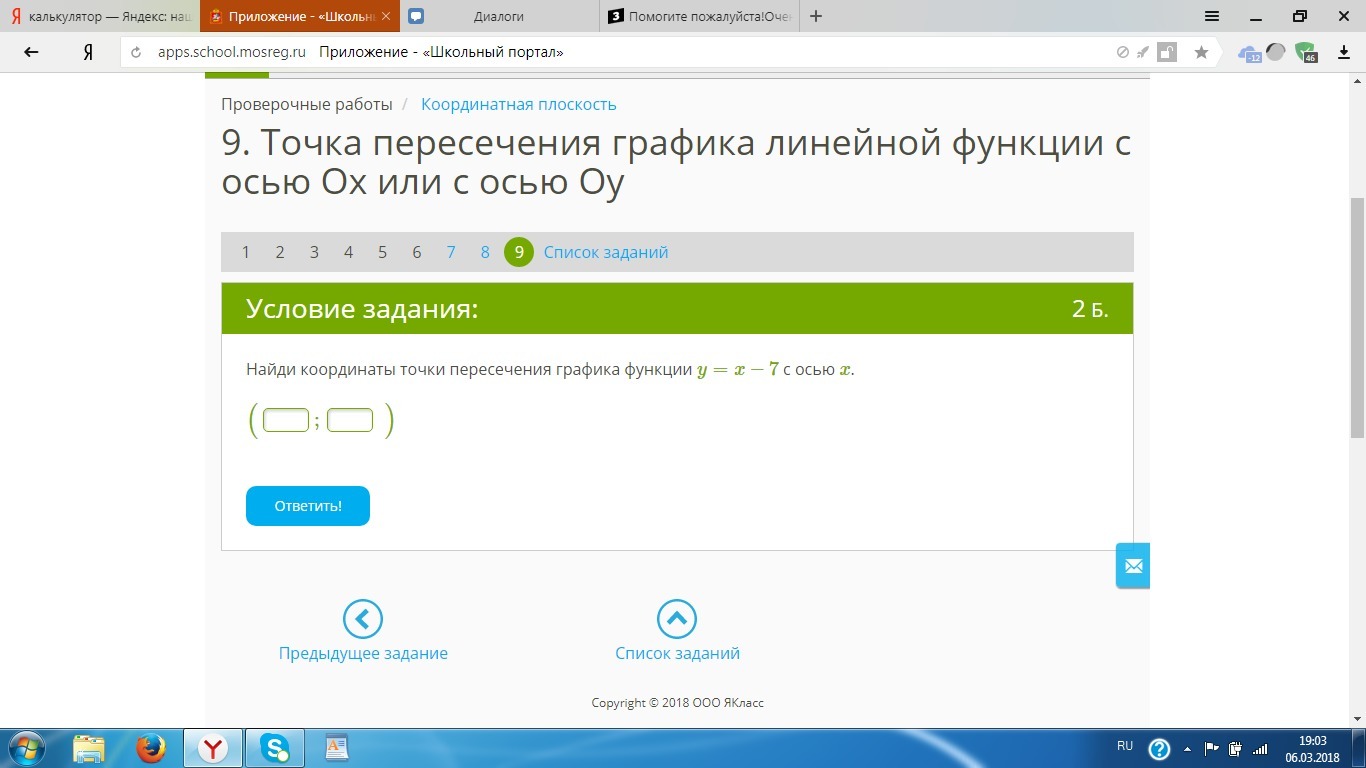Click the blue envelope feedback icon

(1133, 566)
